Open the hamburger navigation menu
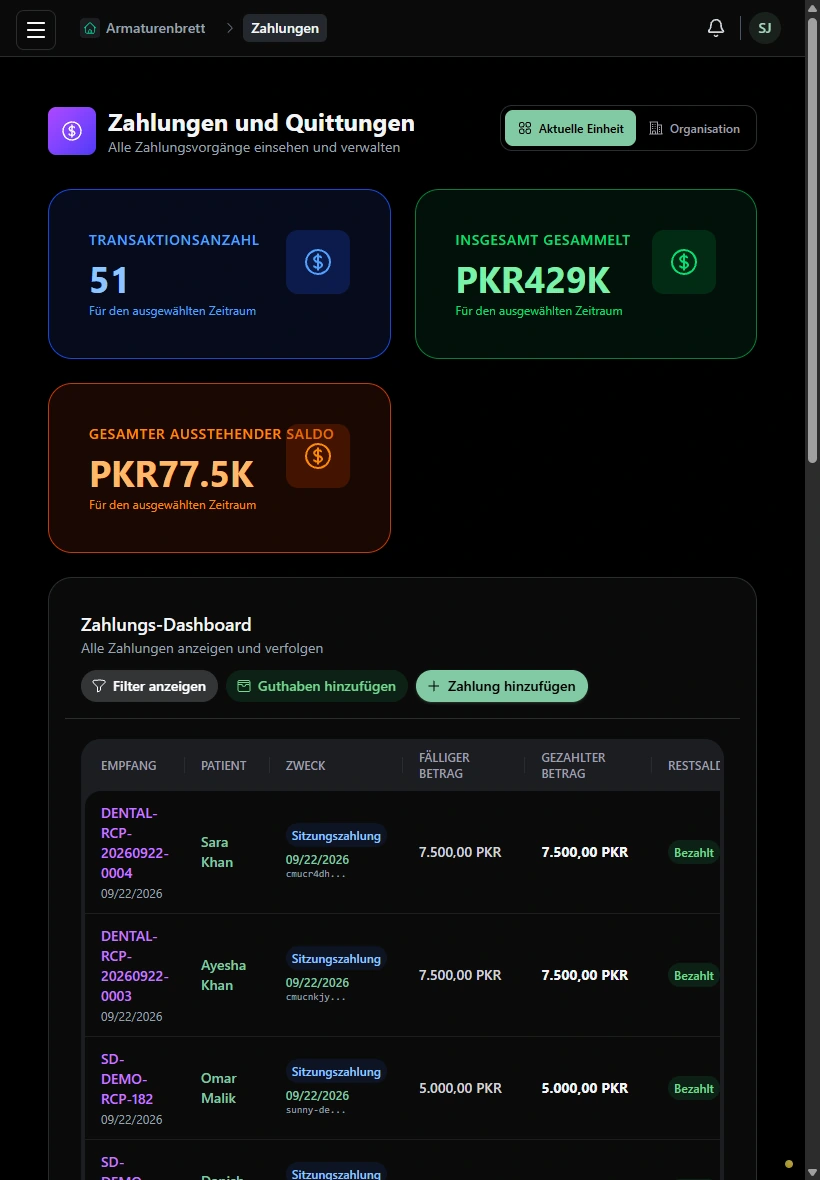 coord(36,29)
